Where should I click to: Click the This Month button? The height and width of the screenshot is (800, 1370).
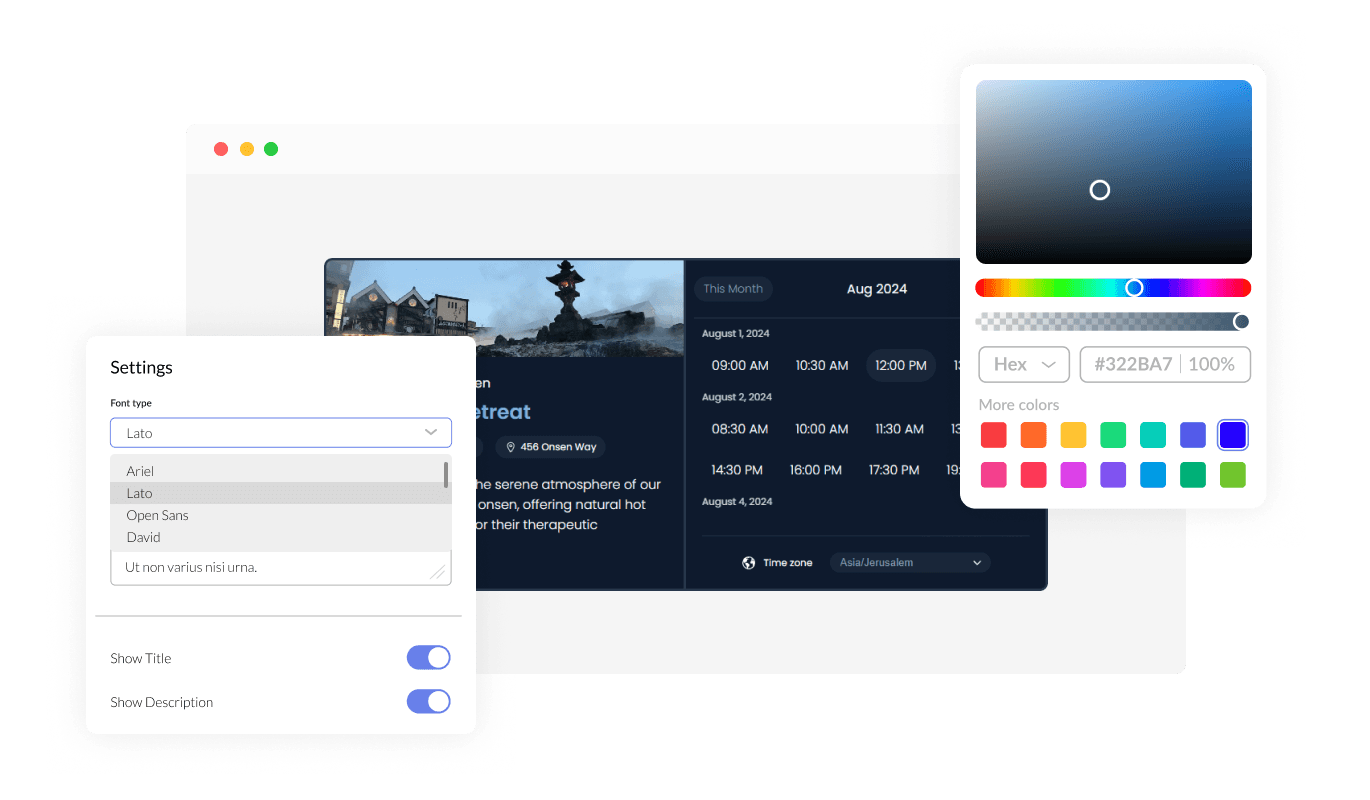[x=733, y=289]
